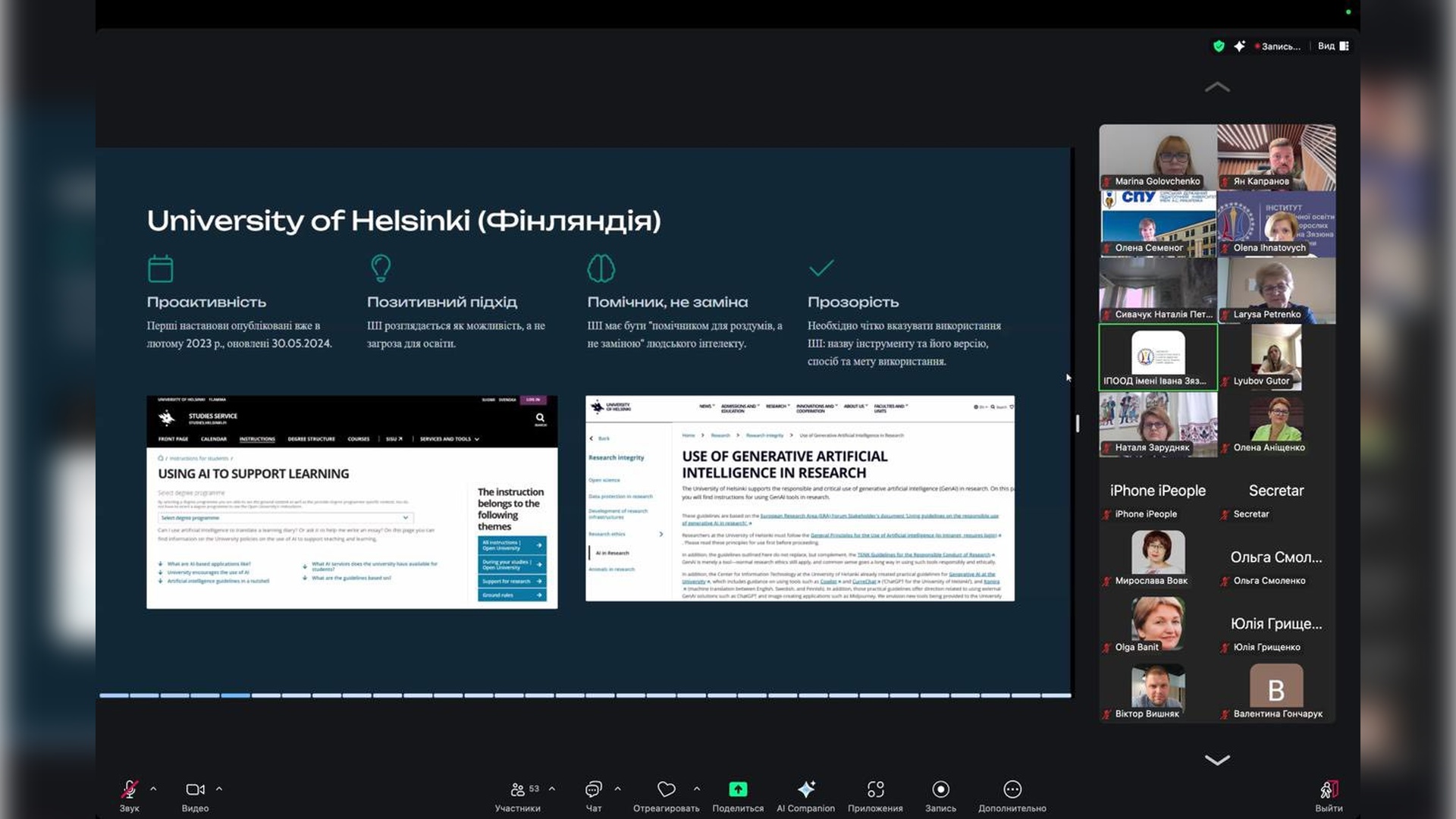
Task: Click the search icon in Studies Service screenshot
Action: click(540, 418)
